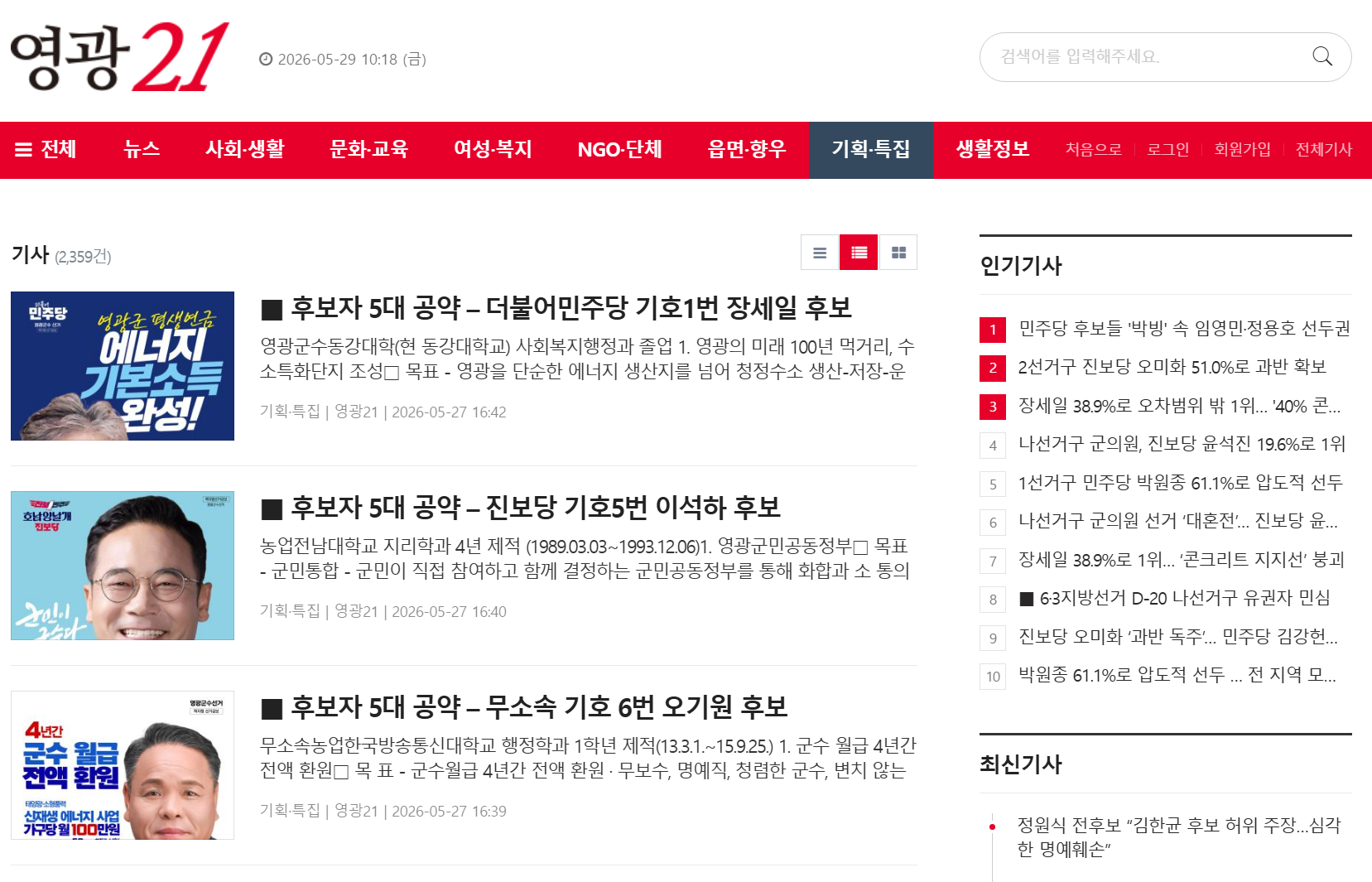
Task: Open the 회원가입 page
Action: (x=1242, y=150)
